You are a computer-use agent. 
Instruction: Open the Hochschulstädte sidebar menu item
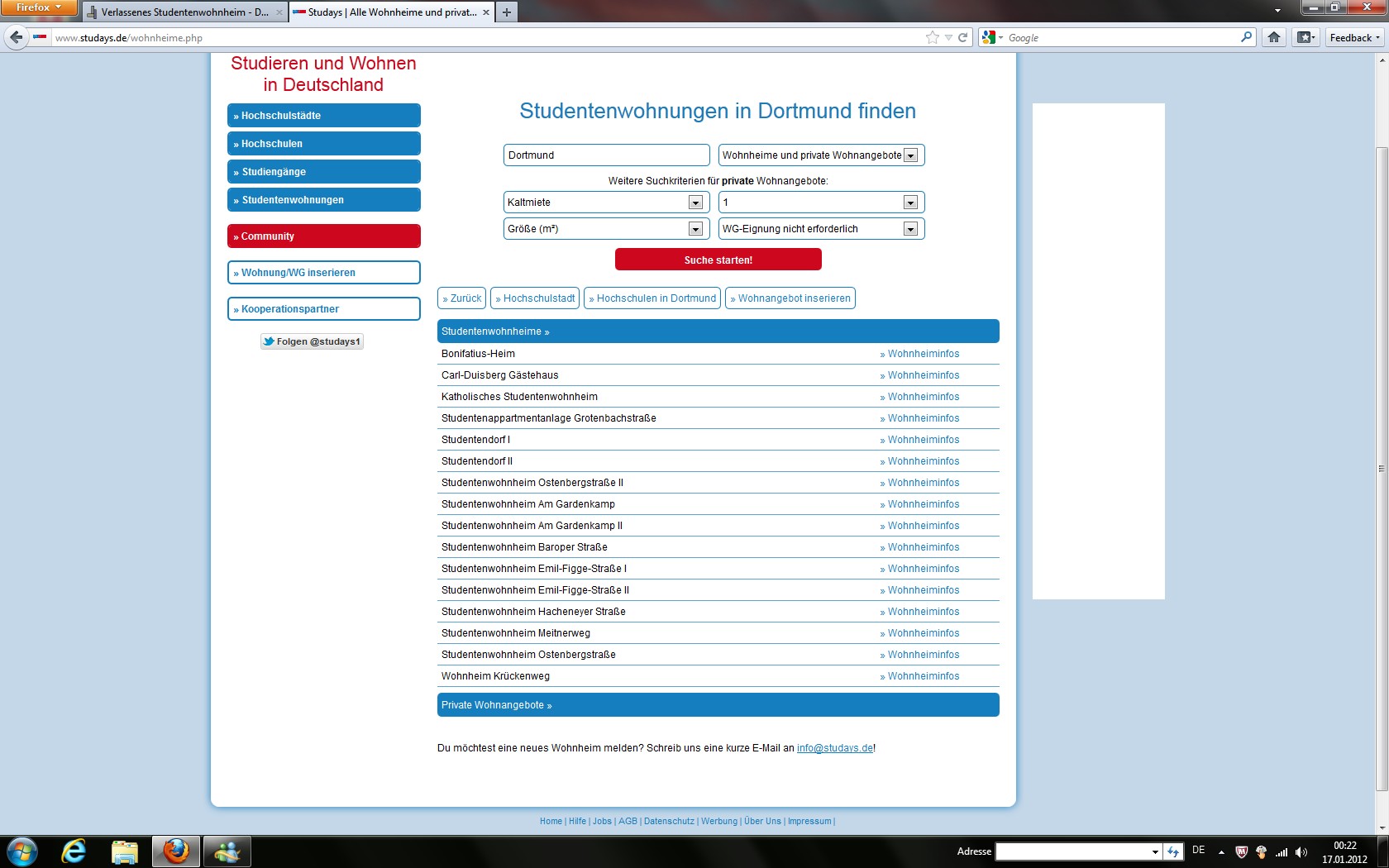click(323, 116)
